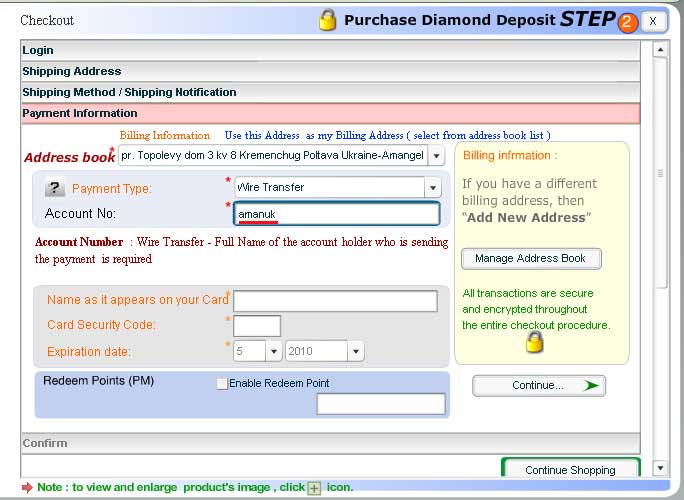This screenshot has height=500, width=684.
Task: Click the gold padlock icon beside Purchase title
Action: (327, 20)
